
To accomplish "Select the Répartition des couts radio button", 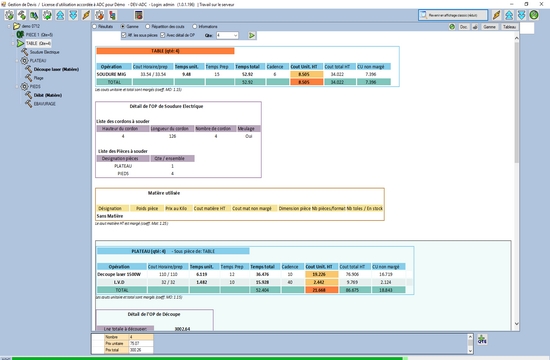I will [x=148, y=26].
